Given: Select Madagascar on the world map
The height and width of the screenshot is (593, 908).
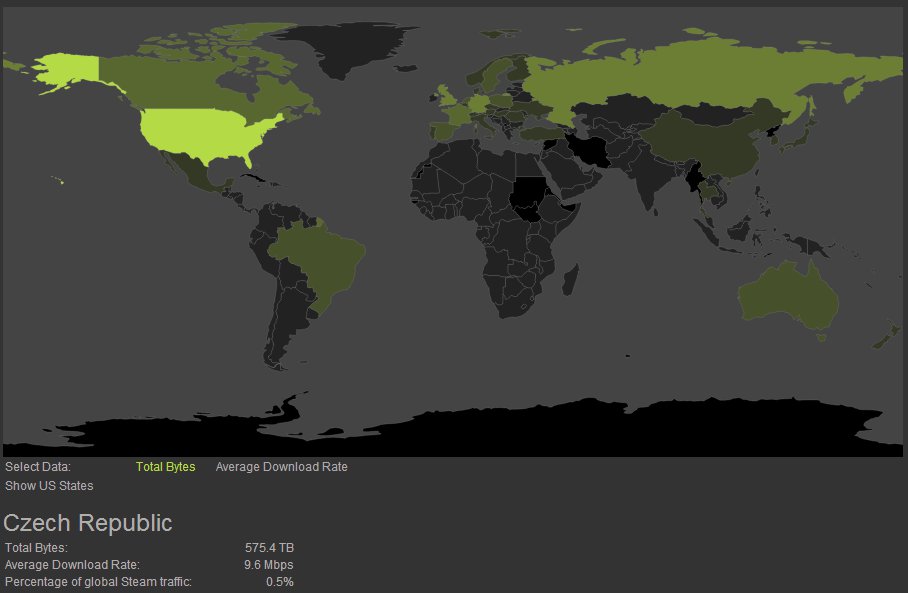Looking at the screenshot, I should (x=570, y=279).
